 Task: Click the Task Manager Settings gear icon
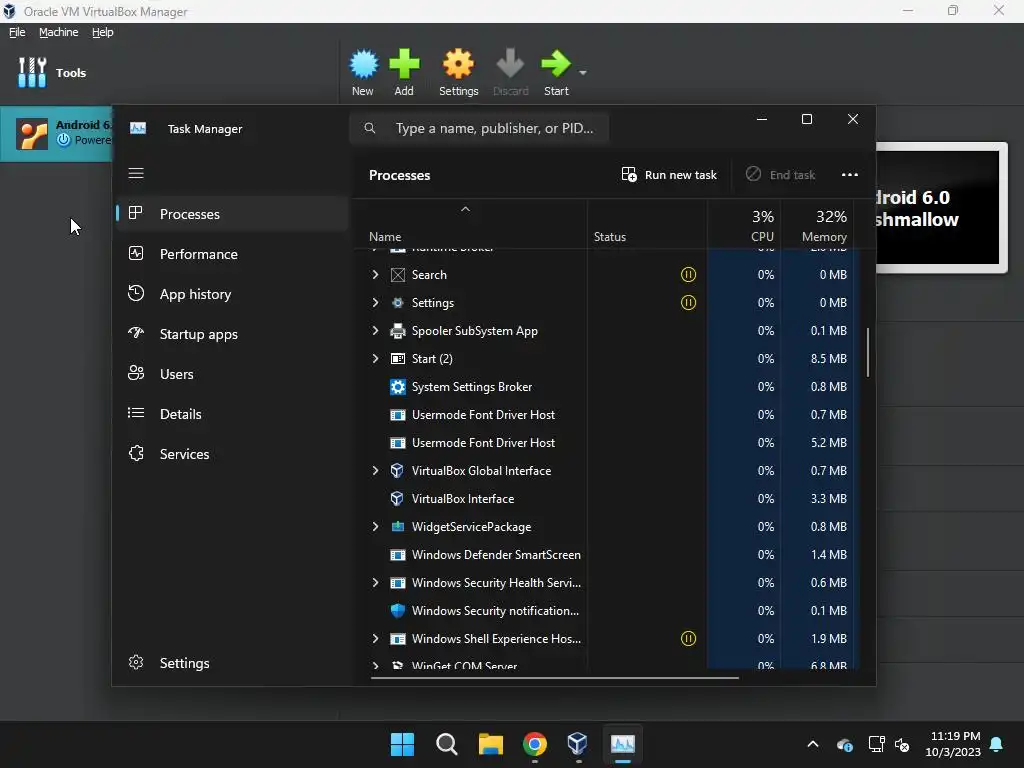point(136,662)
